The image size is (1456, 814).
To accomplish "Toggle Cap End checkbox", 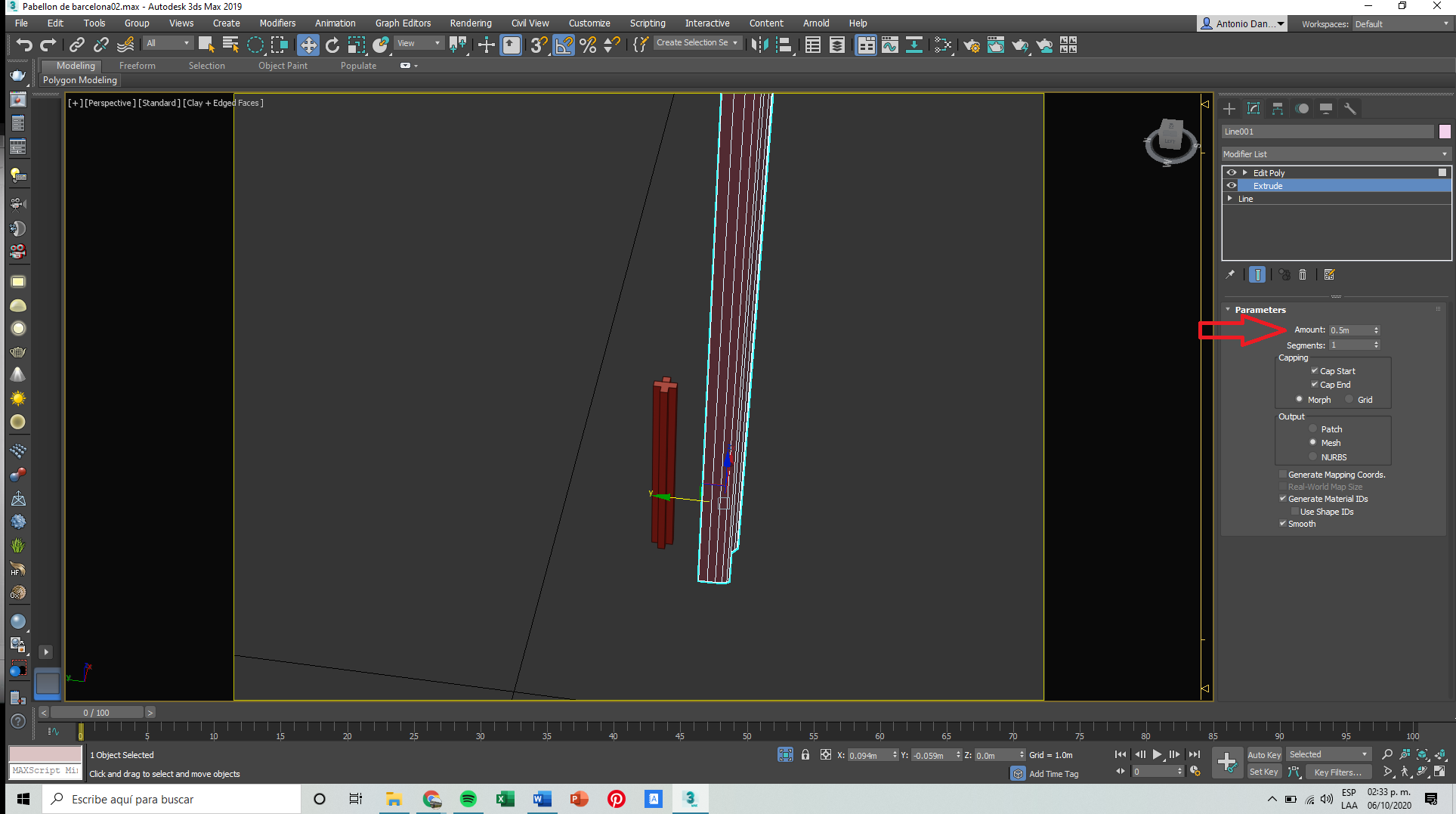I will click(x=1315, y=385).
